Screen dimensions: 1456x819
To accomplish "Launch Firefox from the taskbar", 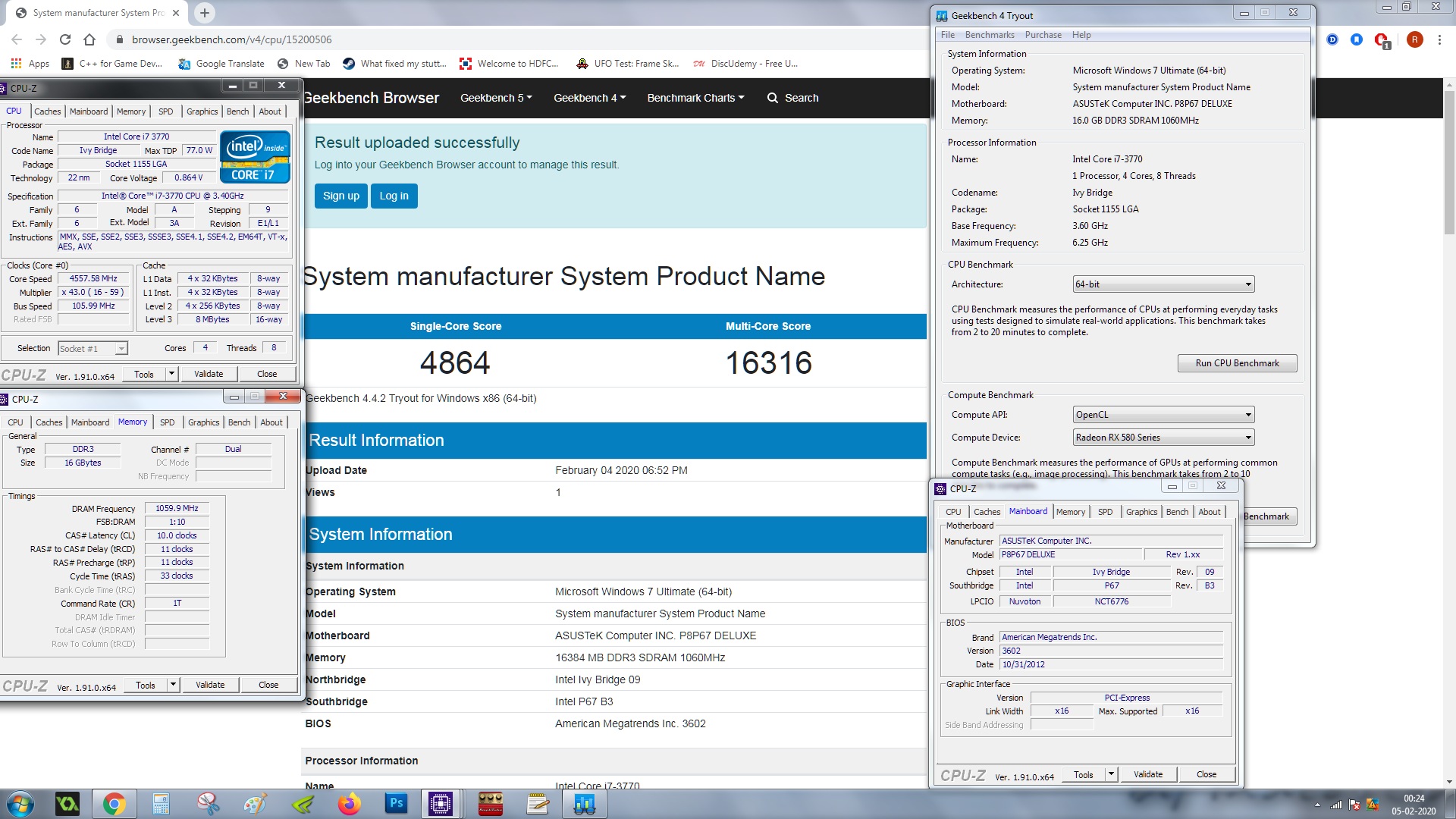I will [349, 804].
